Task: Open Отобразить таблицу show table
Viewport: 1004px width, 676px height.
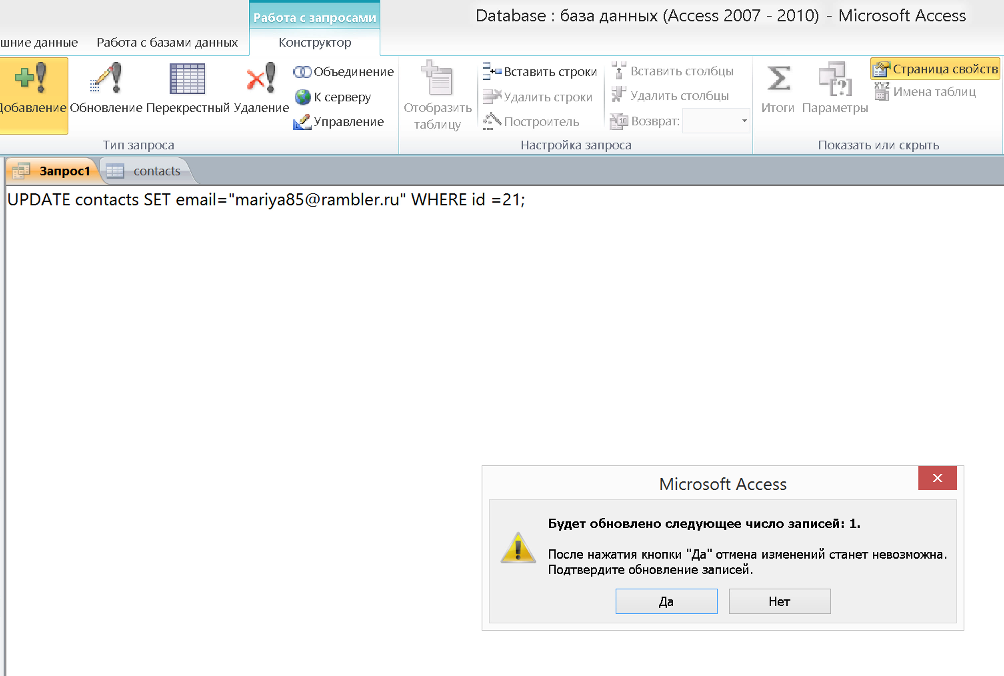Action: [438, 96]
